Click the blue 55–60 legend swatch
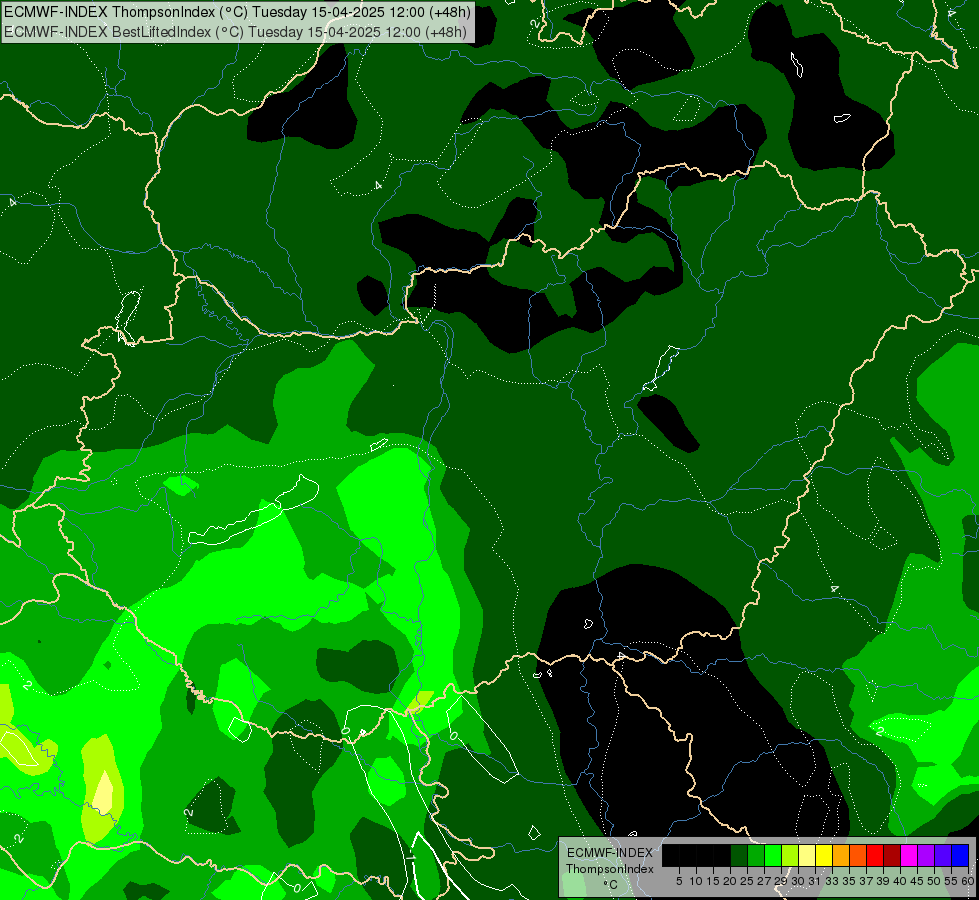 click(x=960, y=855)
